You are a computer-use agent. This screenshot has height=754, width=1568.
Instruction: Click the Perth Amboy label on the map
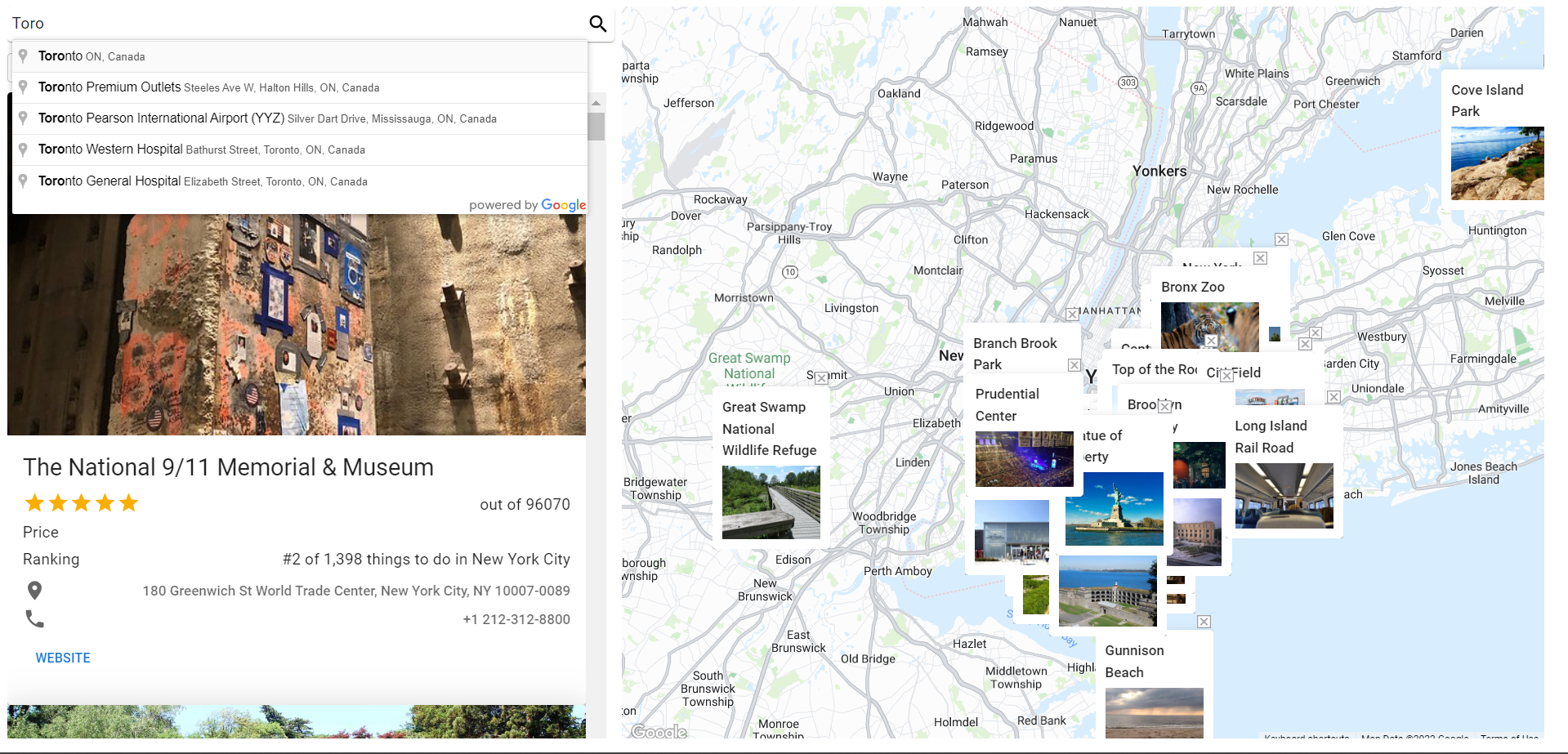tap(898, 571)
